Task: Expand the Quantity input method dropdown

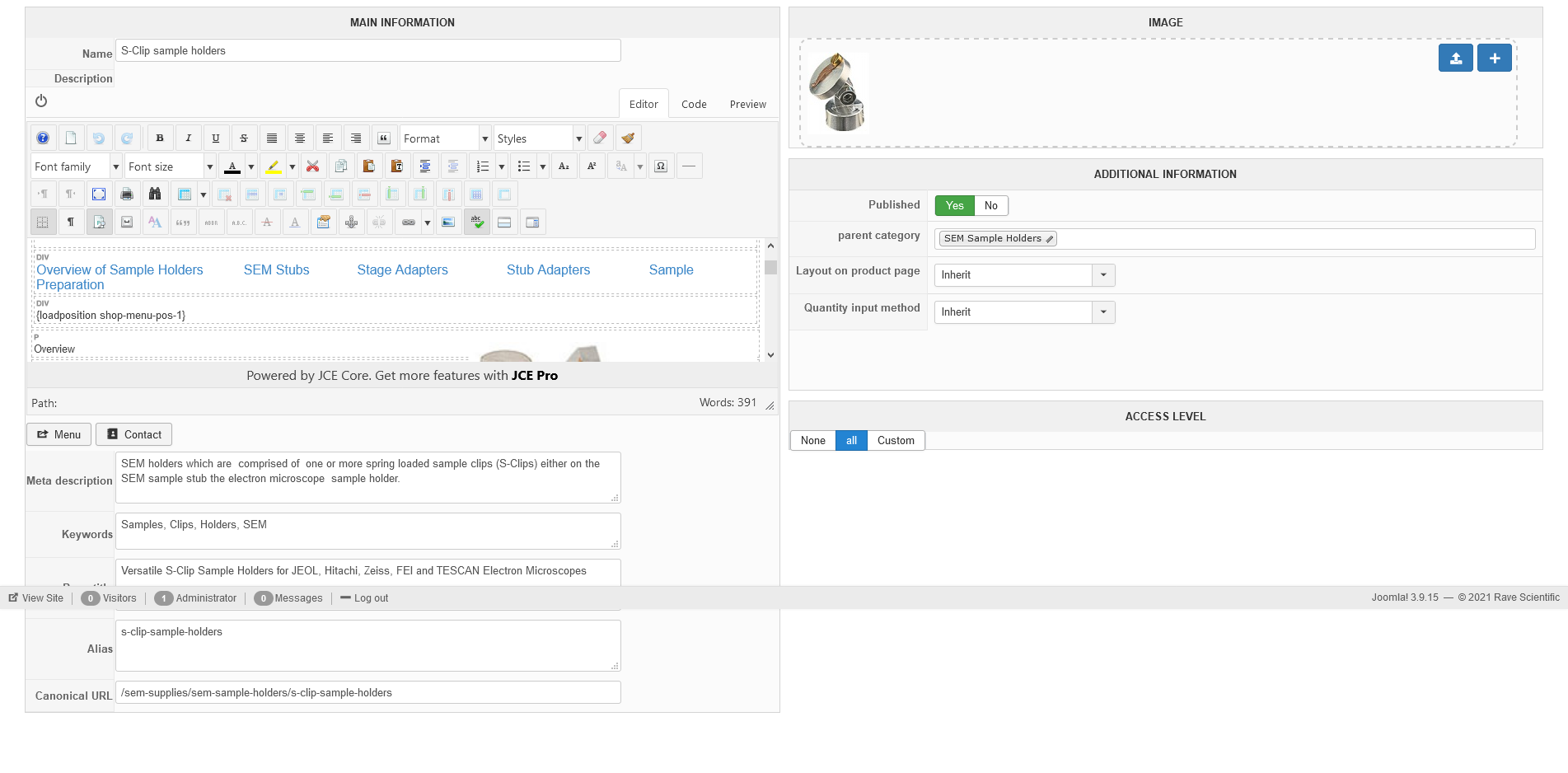Action: [x=1024, y=312]
